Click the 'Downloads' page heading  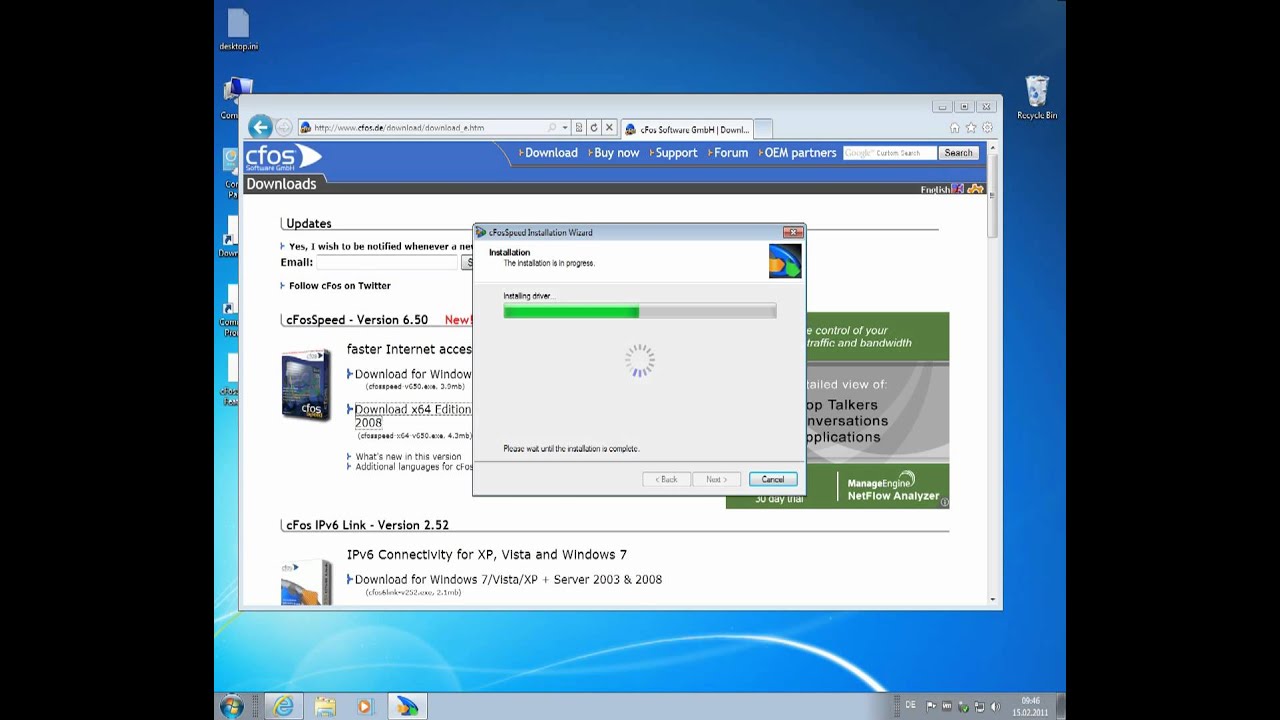[x=281, y=184]
